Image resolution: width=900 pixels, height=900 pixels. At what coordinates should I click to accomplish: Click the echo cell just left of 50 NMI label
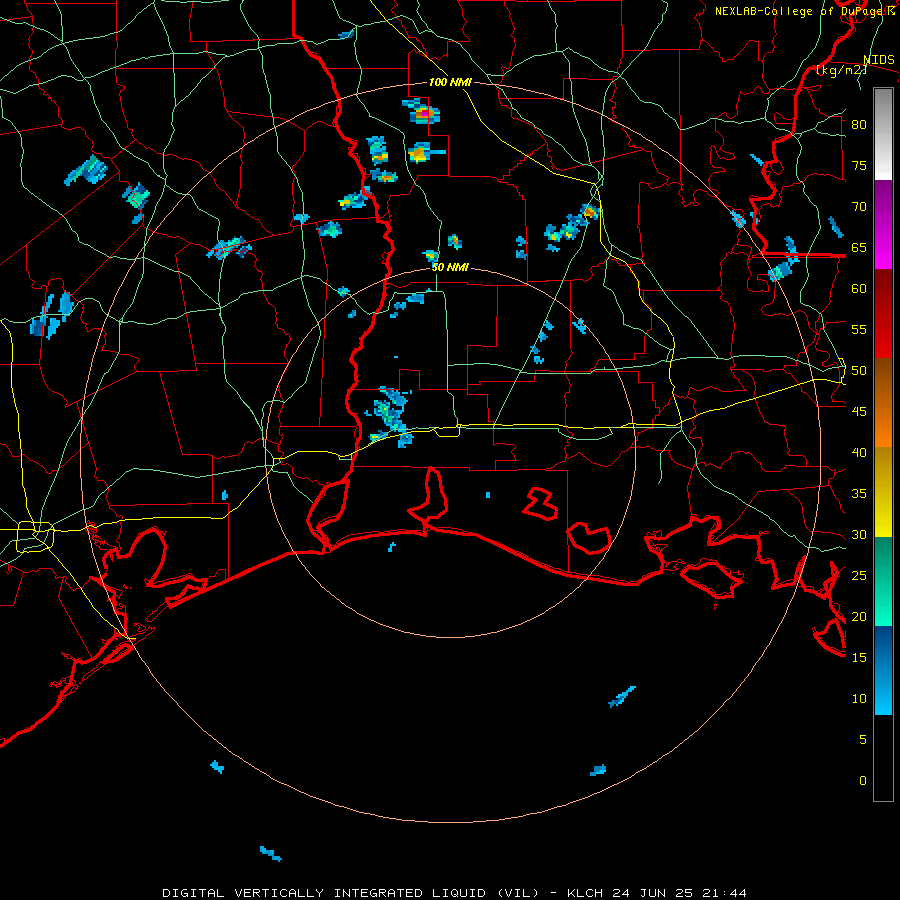pos(430,255)
